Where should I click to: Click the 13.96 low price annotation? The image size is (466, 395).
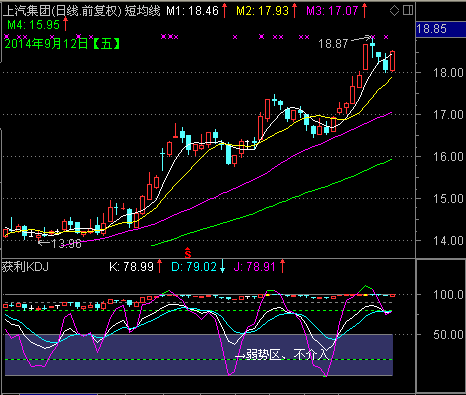pos(67,244)
